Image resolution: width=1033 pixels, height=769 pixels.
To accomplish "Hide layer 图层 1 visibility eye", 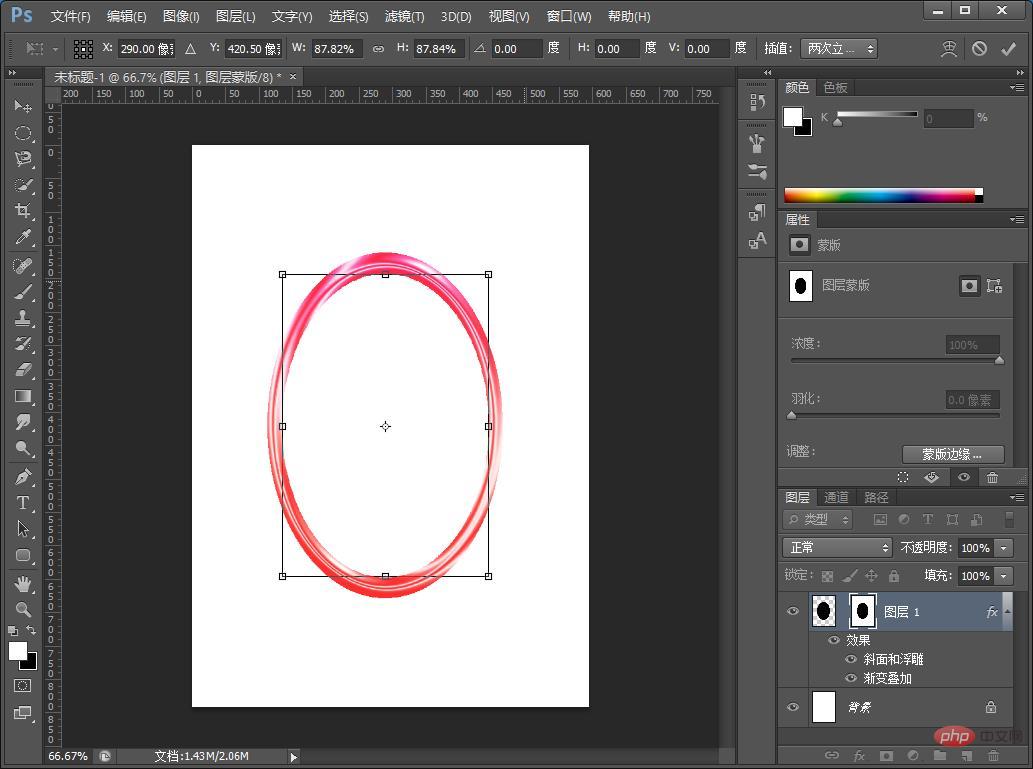I will 793,611.
